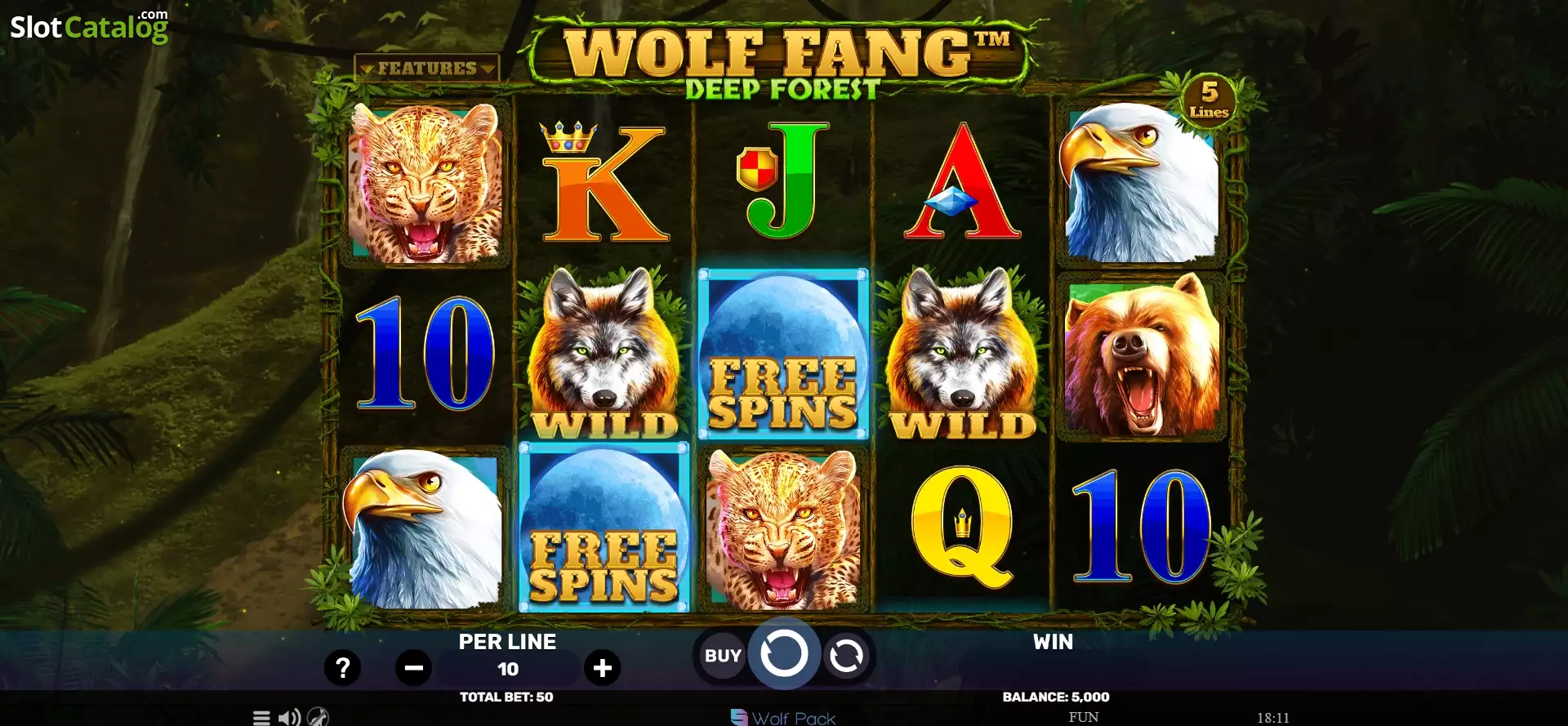Click the per line bet value 10
Image resolution: width=1568 pixels, height=726 pixels.
[x=508, y=669]
